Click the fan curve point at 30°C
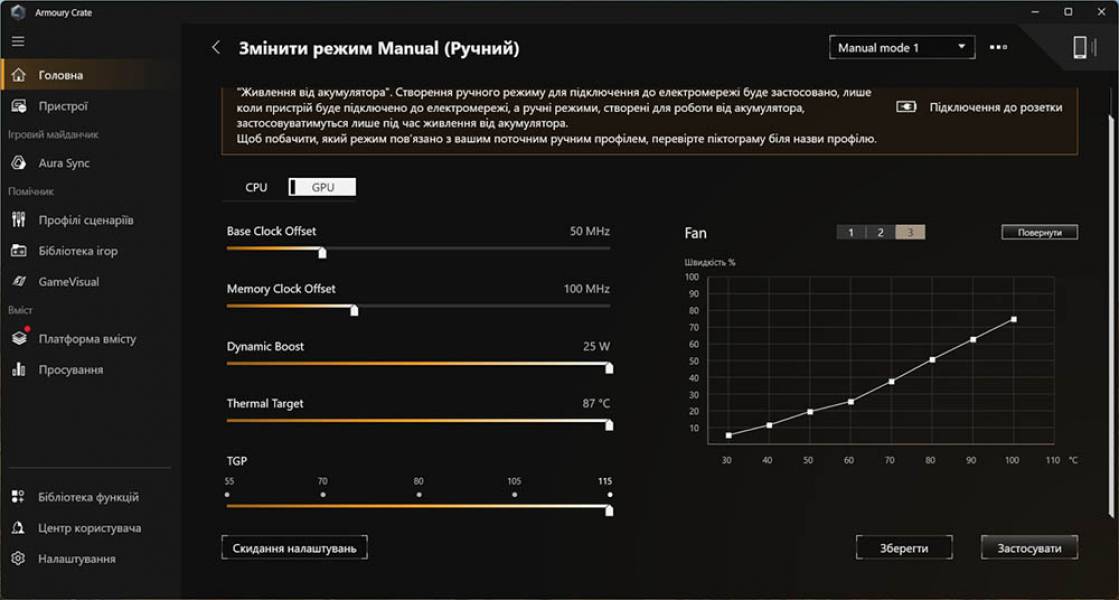Image resolution: width=1119 pixels, height=600 pixels. [729, 435]
